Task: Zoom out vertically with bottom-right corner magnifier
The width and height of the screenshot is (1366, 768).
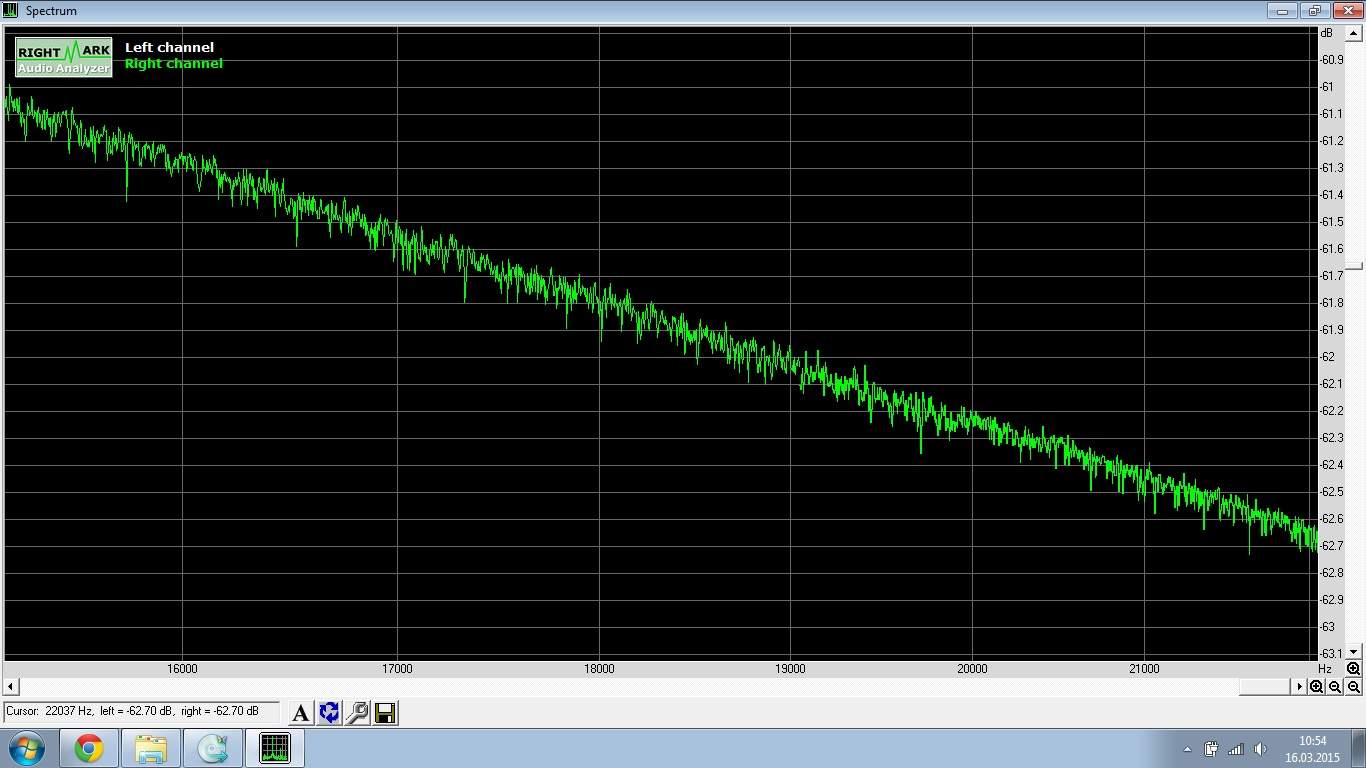Action: [1353, 687]
